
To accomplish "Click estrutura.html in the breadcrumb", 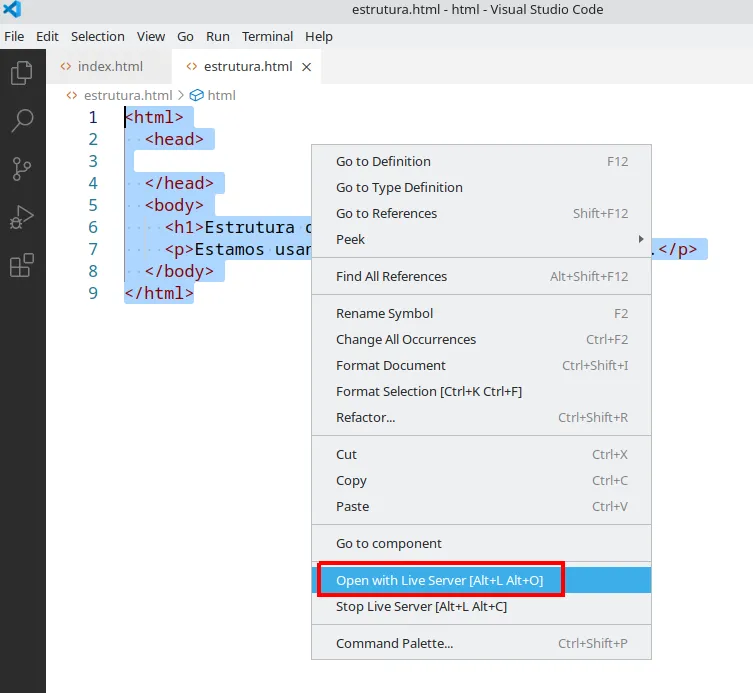I will [x=128, y=96].
